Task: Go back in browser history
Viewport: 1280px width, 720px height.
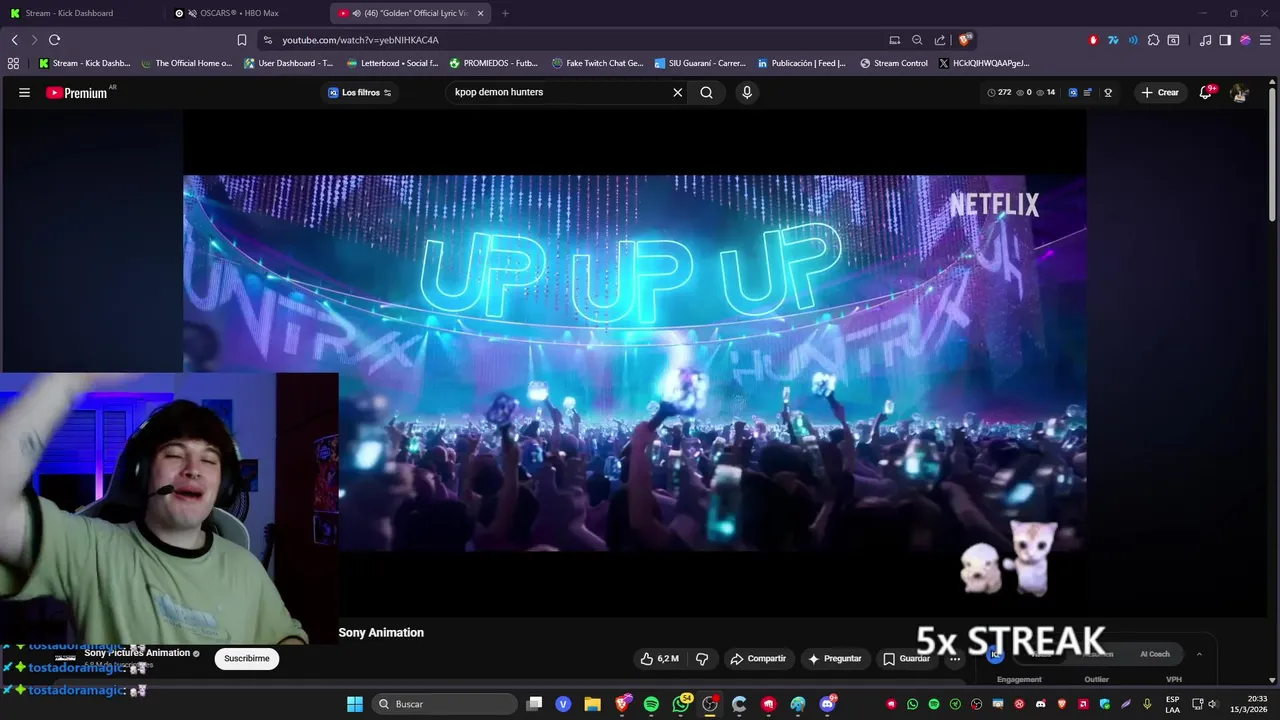Action: pyautogui.click(x=14, y=40)
